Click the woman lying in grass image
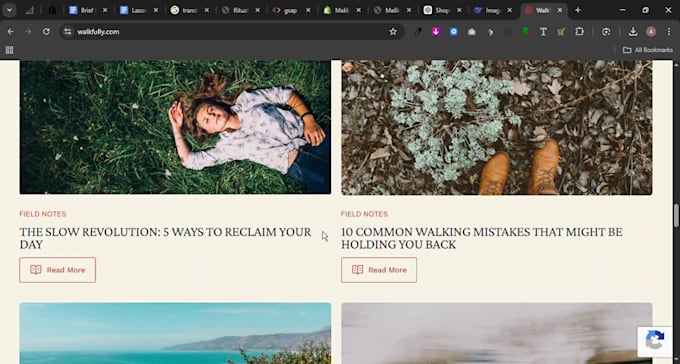680x364 pixels. pyautogui.click(x=175, y=127)
